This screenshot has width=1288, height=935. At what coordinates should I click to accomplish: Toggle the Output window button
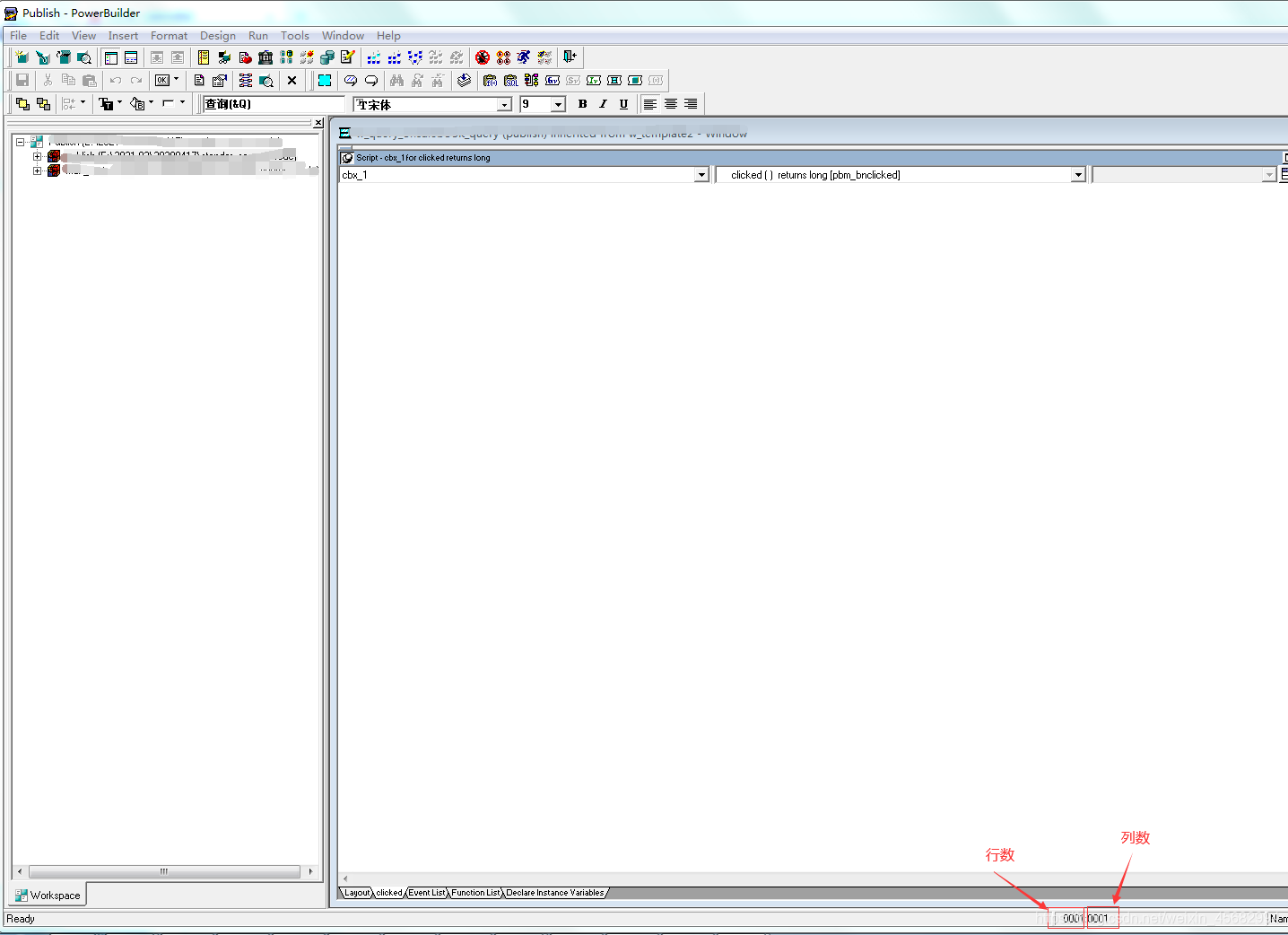coord(131,57)
